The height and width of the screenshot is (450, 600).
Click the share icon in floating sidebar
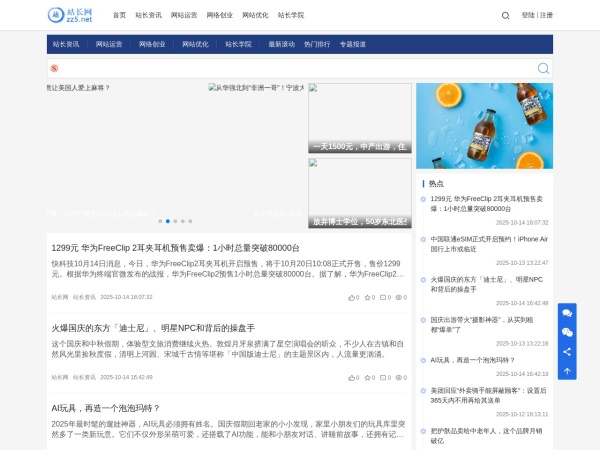567,351
